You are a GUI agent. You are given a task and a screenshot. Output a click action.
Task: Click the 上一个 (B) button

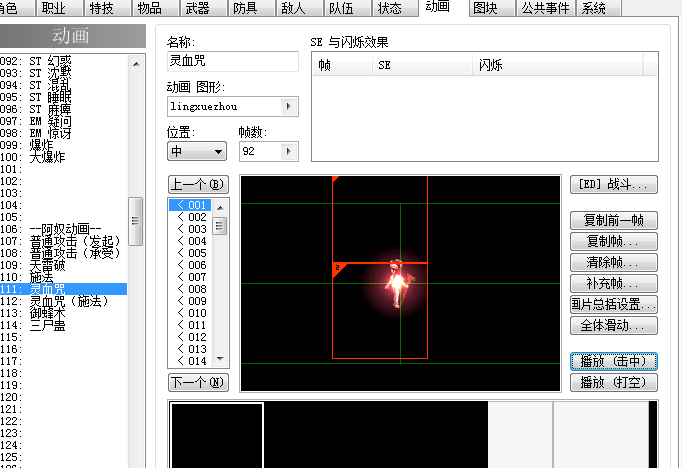tap(198, 184)
